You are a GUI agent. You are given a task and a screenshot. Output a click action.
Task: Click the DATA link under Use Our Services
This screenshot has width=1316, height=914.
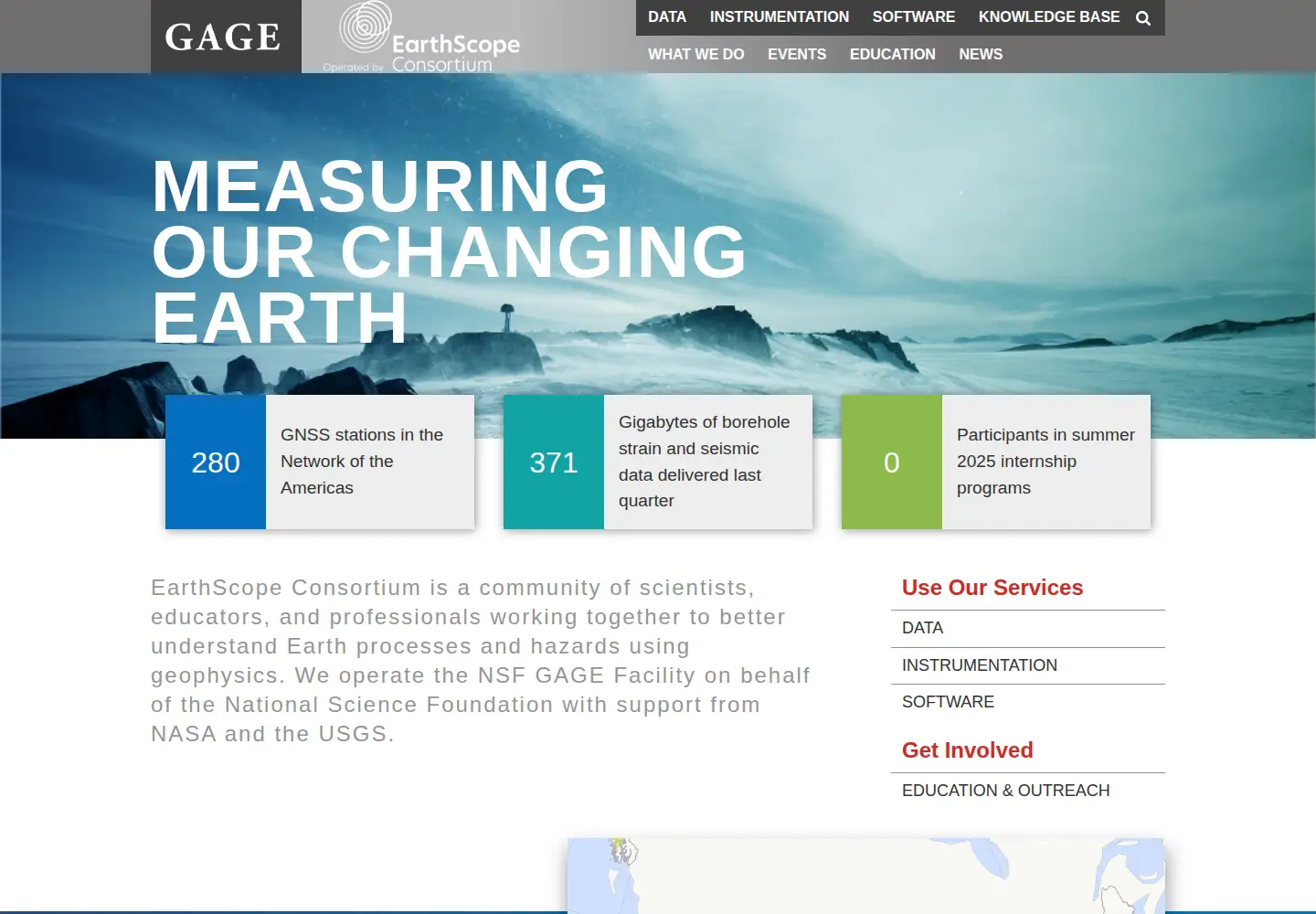point(922,628)
